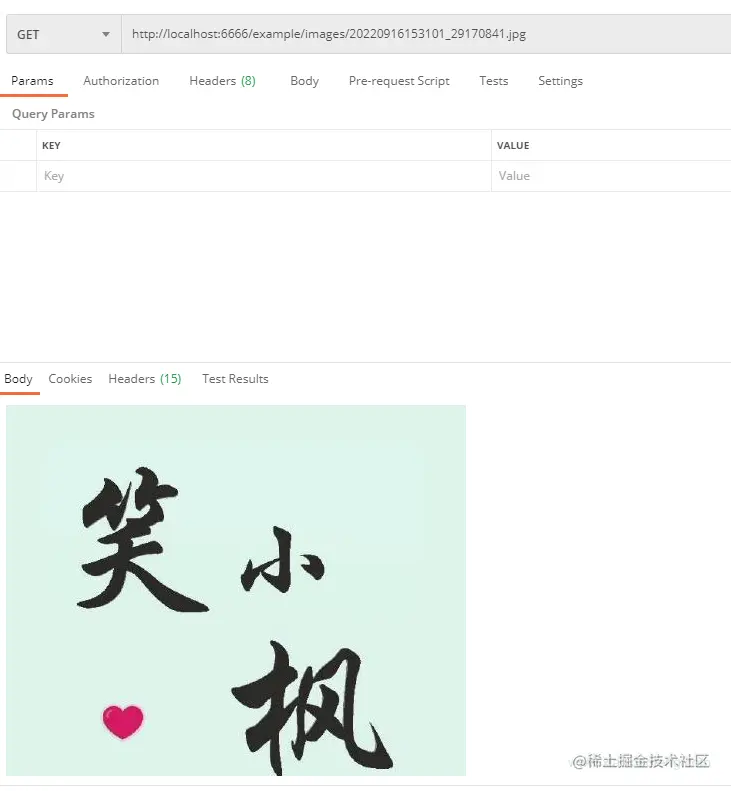Click the request URL field

tap(426, 34)
